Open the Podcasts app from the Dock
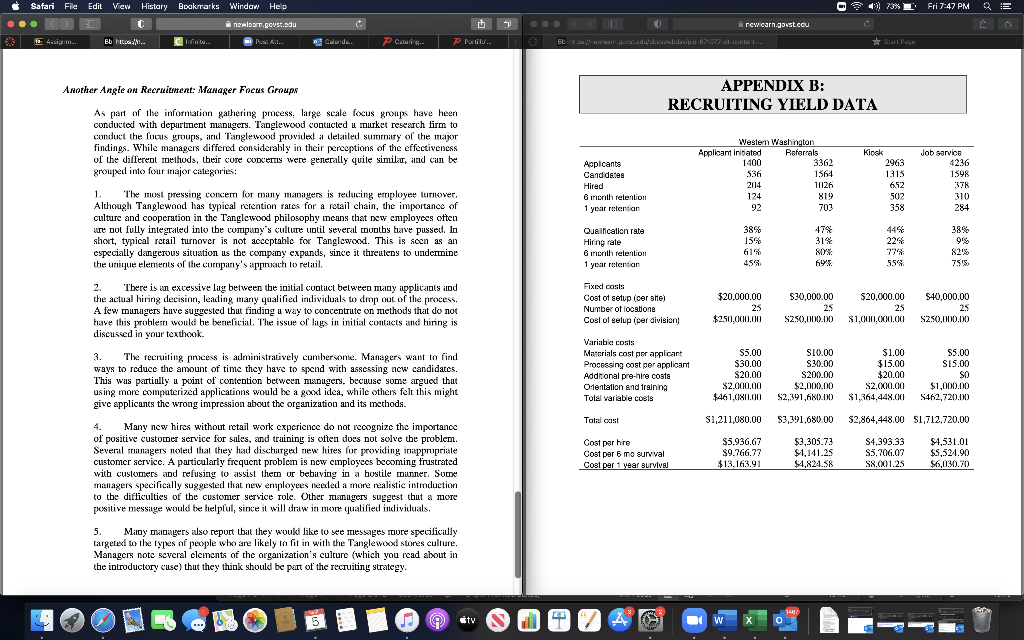The width and height of the screenshot is (1024, 640). click(438, 621)
